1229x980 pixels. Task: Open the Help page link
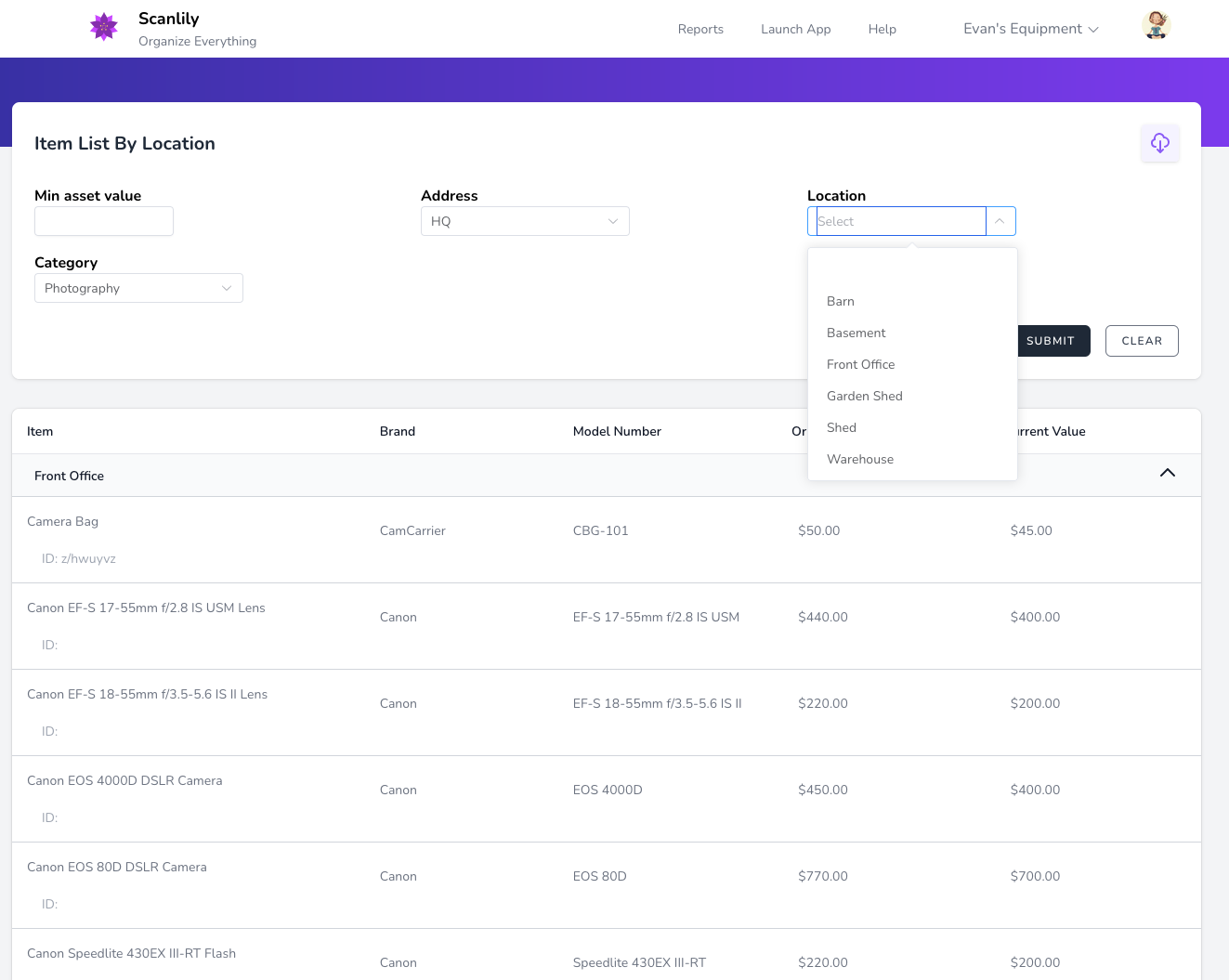(882, 29)
